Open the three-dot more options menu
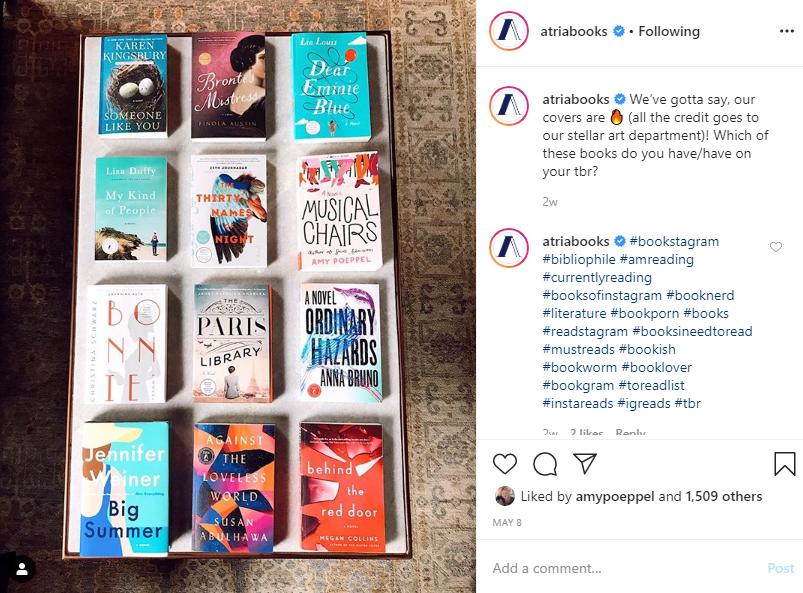 pos(786,31)
